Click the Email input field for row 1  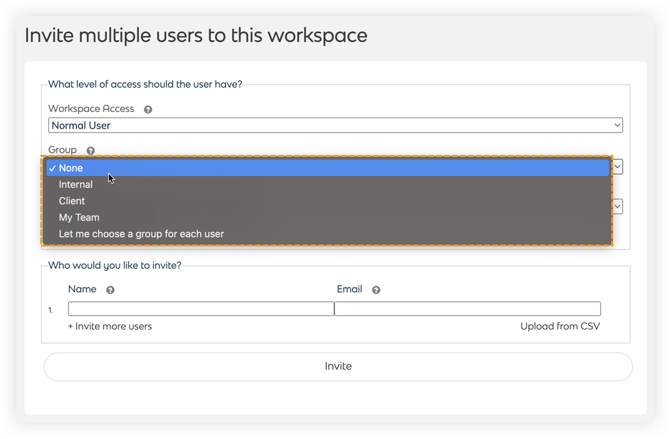click(467, 309)
